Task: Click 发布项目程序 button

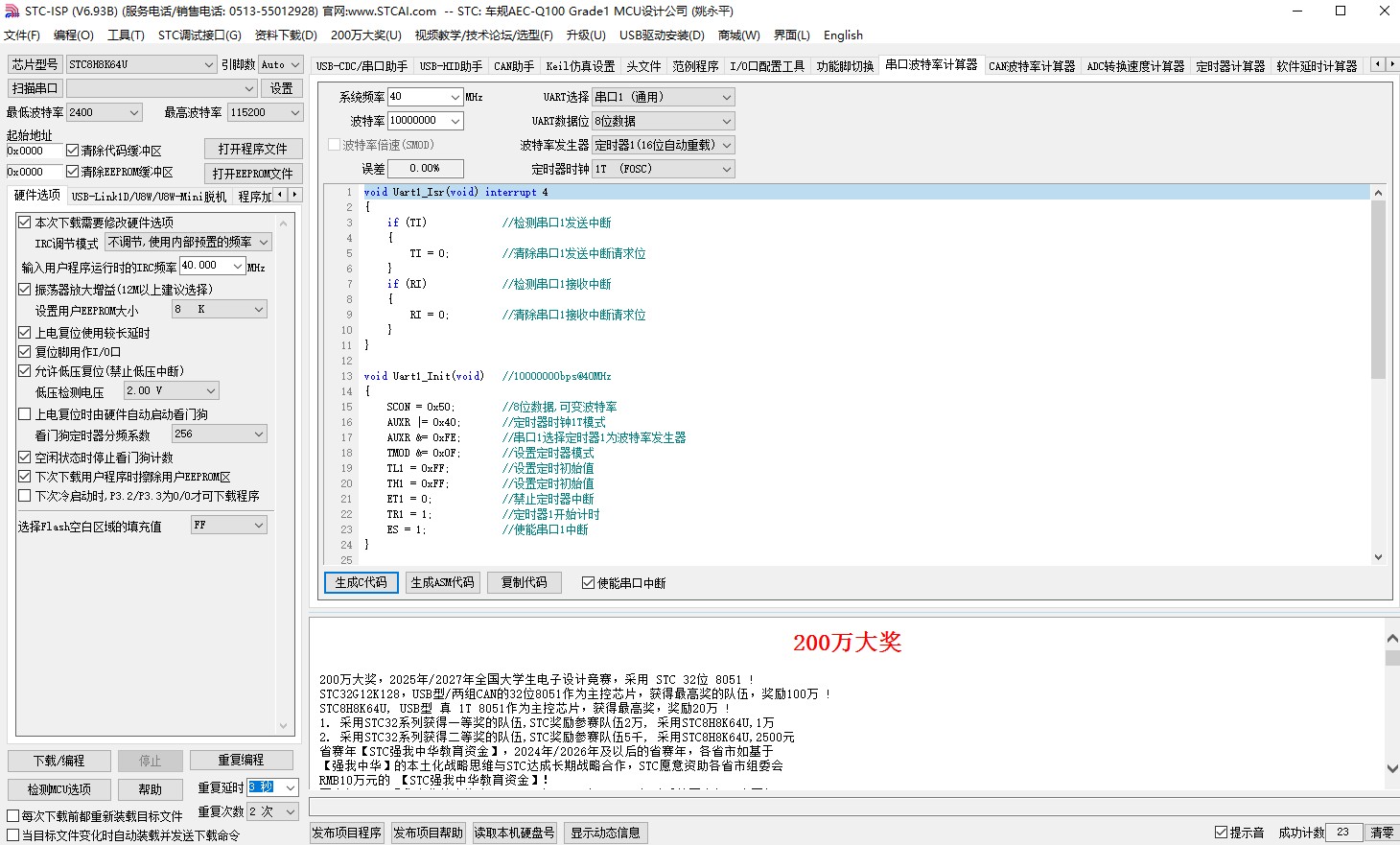Action: tap(346, 833)
